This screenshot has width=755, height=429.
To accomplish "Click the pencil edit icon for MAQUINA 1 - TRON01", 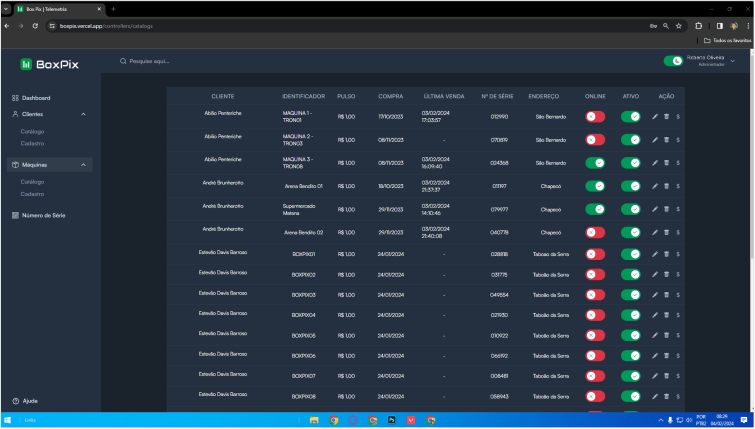I will (655, 117).
